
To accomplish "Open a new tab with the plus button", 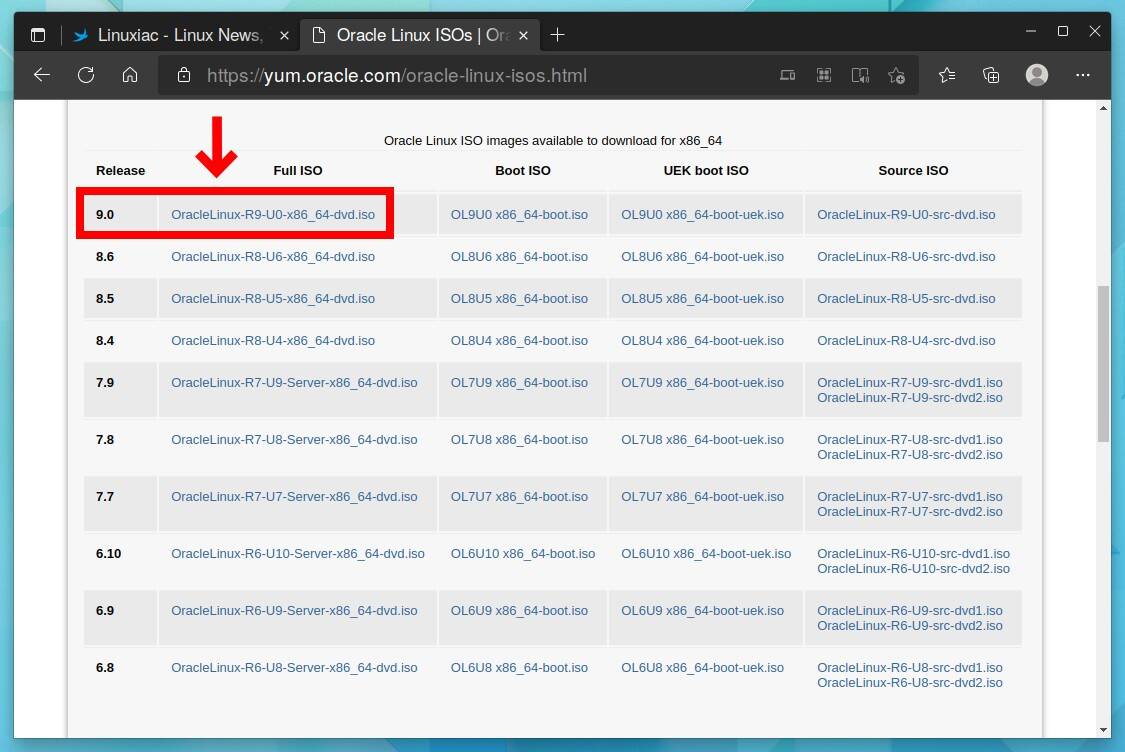I will point(558,34).
